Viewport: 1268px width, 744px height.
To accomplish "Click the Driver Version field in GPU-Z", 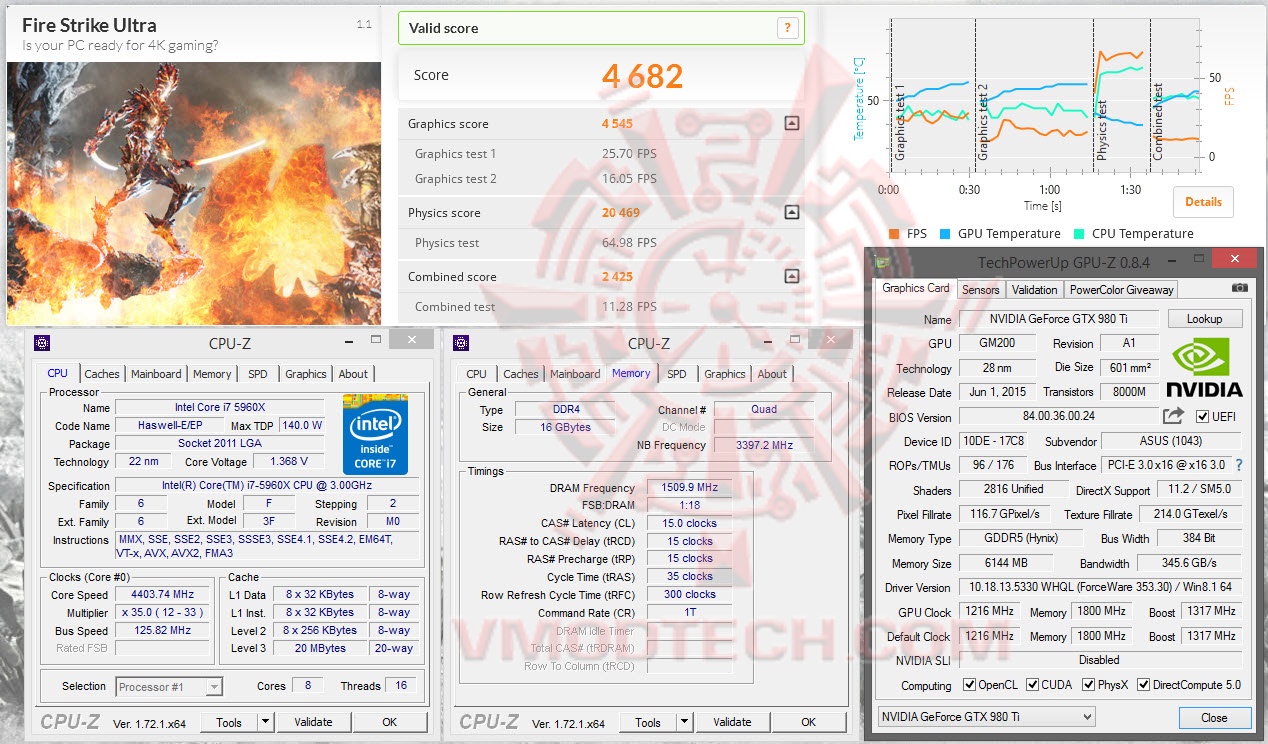I will [1100, 587].
